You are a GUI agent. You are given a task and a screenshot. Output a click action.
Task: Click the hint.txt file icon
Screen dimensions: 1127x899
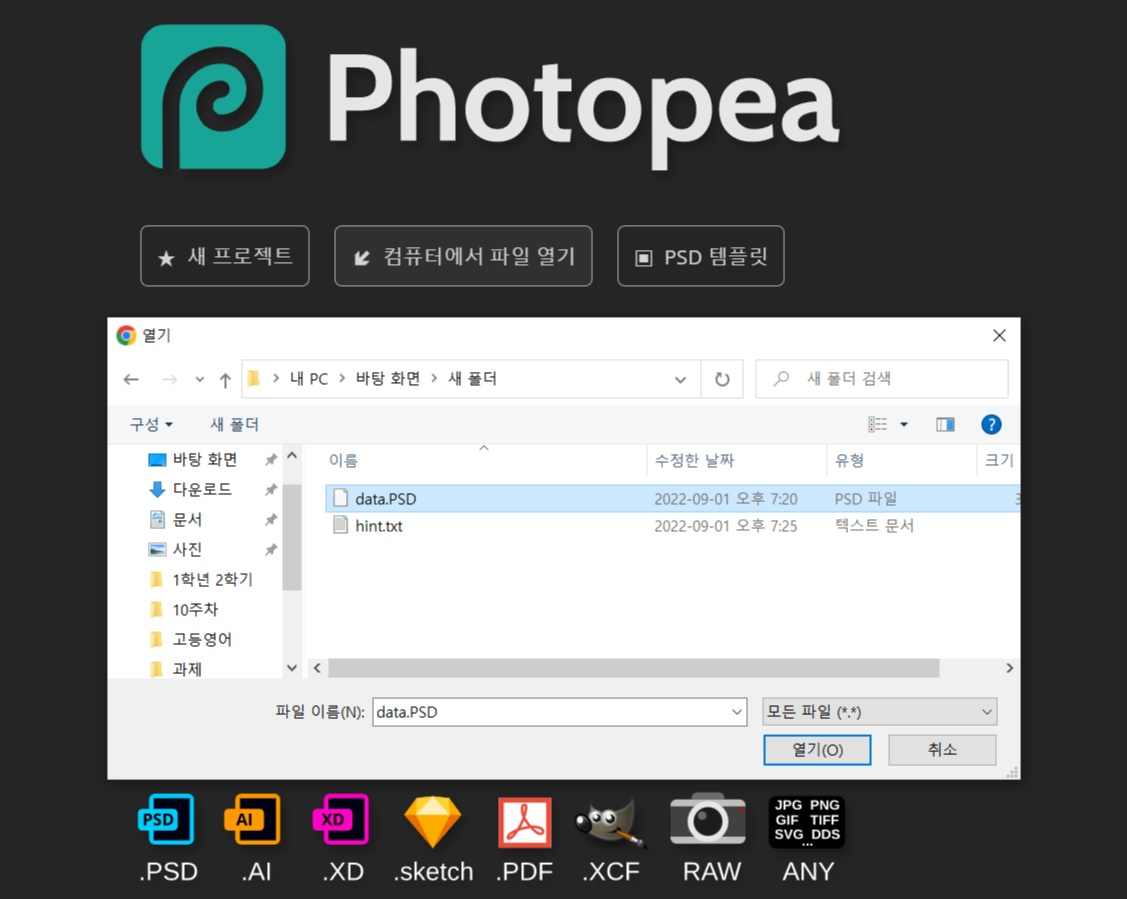click(x=341, y=525)
